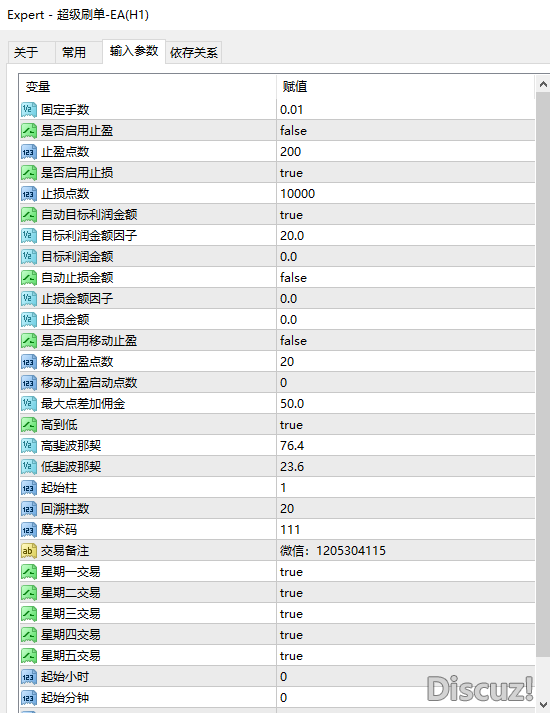Click the integer icon beside 移动止盈启动点数
The height and width of the screenshot is (713, 550).
tap(29, 383)
